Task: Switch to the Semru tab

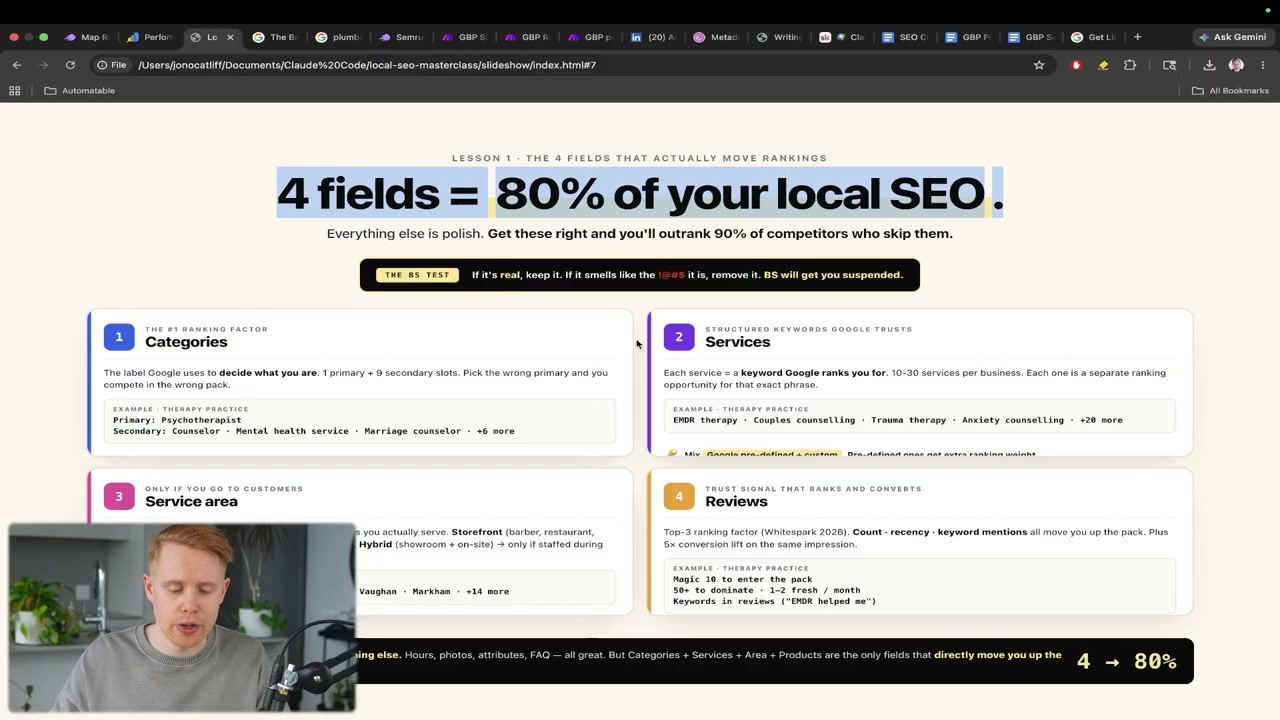Action: 401,37
